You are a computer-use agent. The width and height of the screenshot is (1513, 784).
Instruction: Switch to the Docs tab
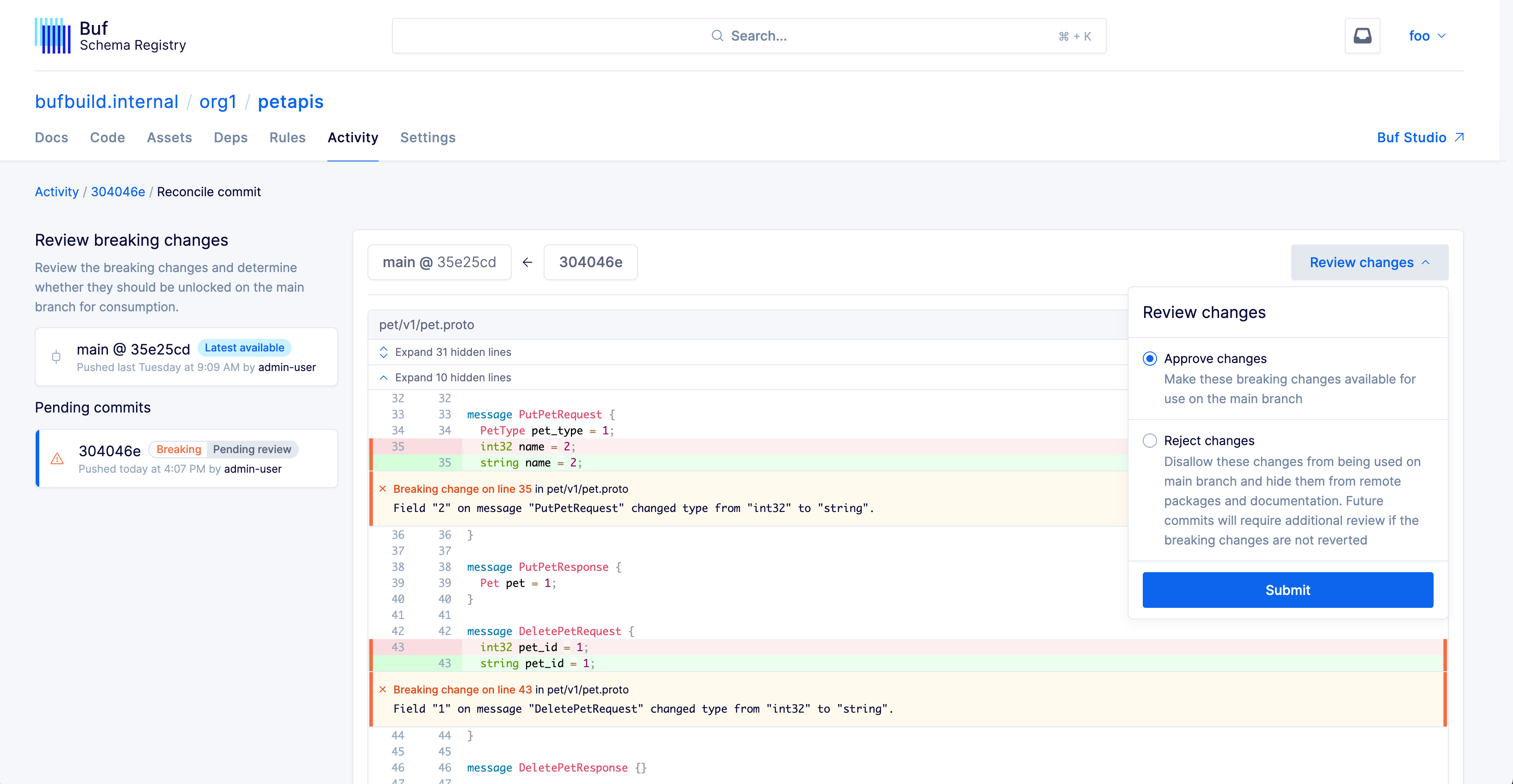tap(52, 137)
